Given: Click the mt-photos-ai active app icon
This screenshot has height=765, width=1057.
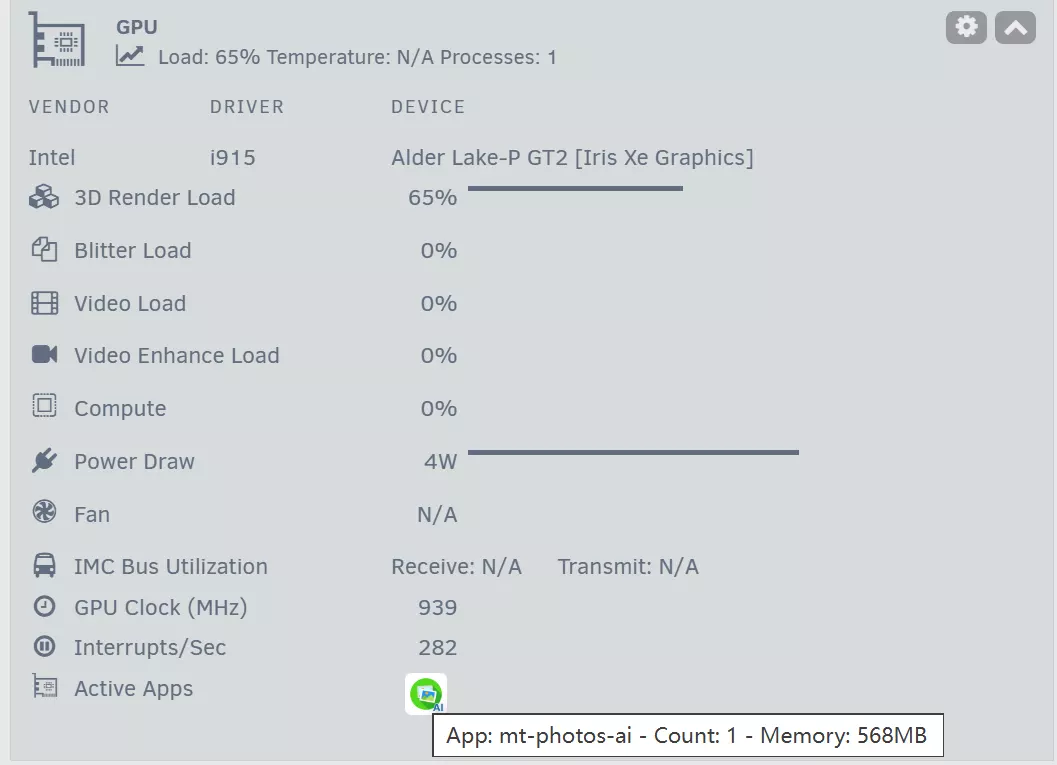Looking at the screenshot, I should click(426, 693).
